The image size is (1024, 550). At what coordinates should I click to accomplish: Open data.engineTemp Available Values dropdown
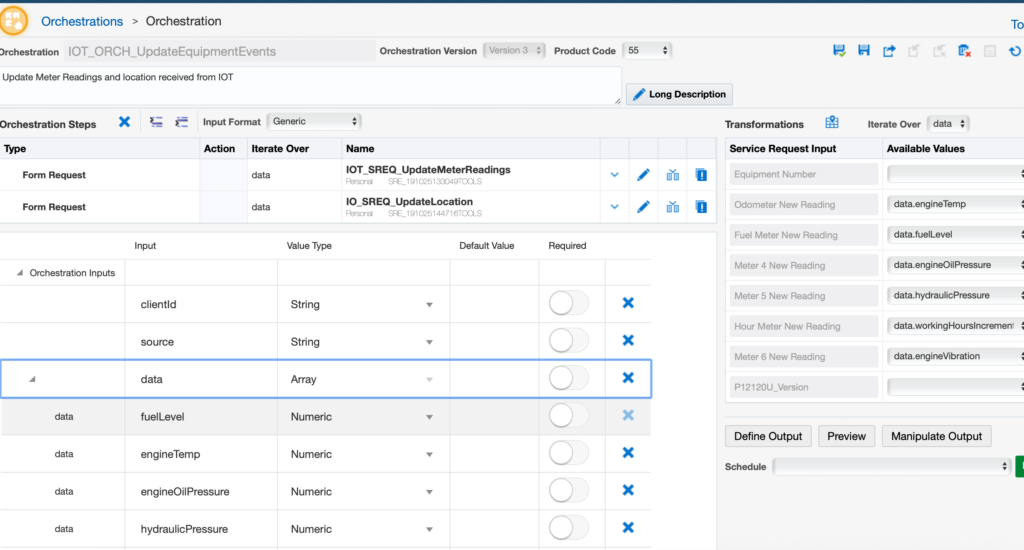tap(955, 204)
